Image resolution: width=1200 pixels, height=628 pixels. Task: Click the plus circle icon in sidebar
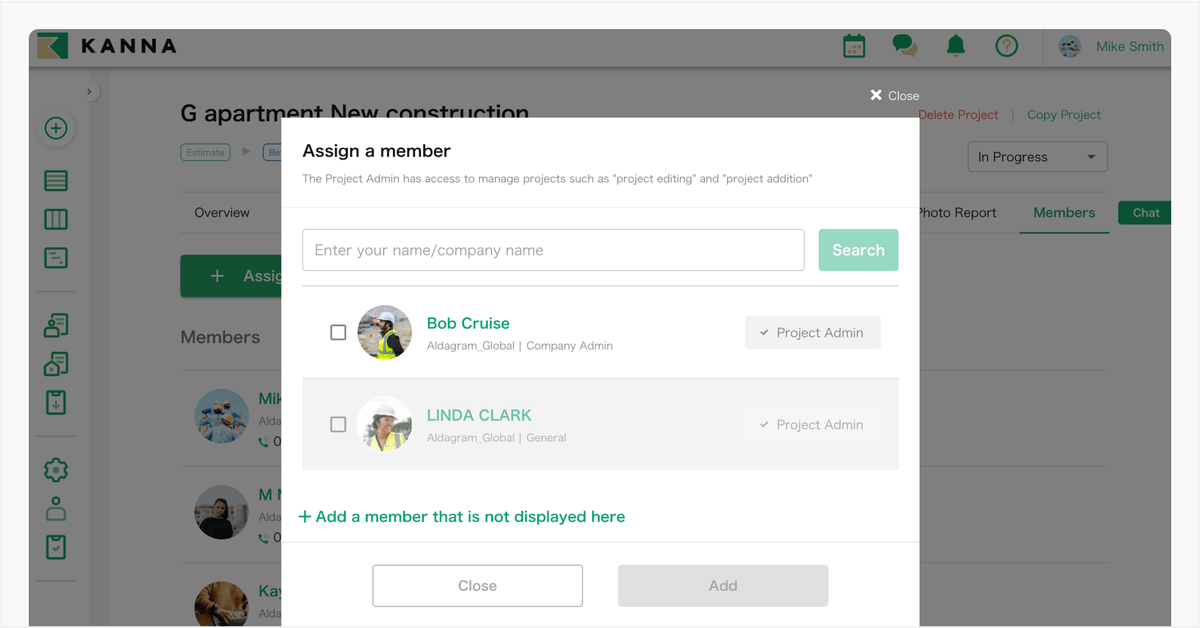[x=56, y=128]
